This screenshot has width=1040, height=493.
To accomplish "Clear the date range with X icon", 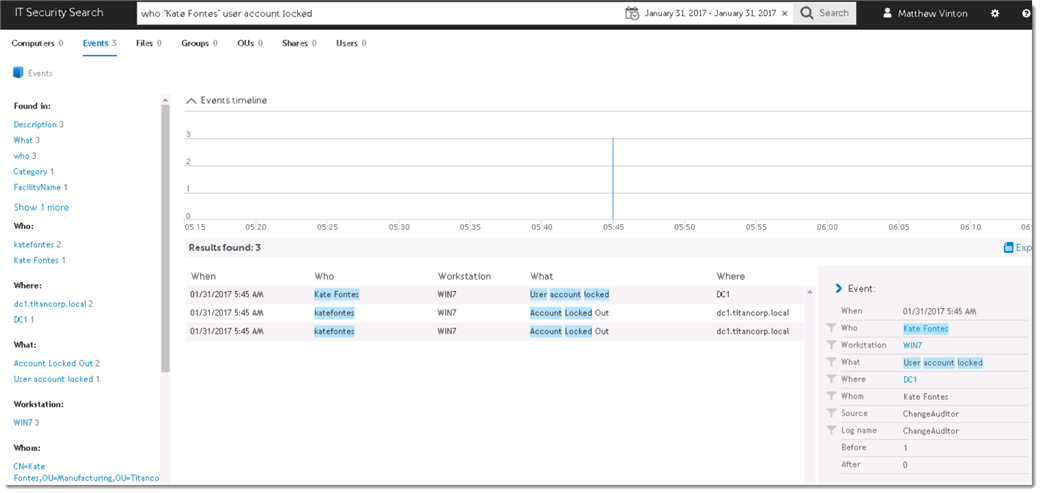I will (x=785, y=13).
